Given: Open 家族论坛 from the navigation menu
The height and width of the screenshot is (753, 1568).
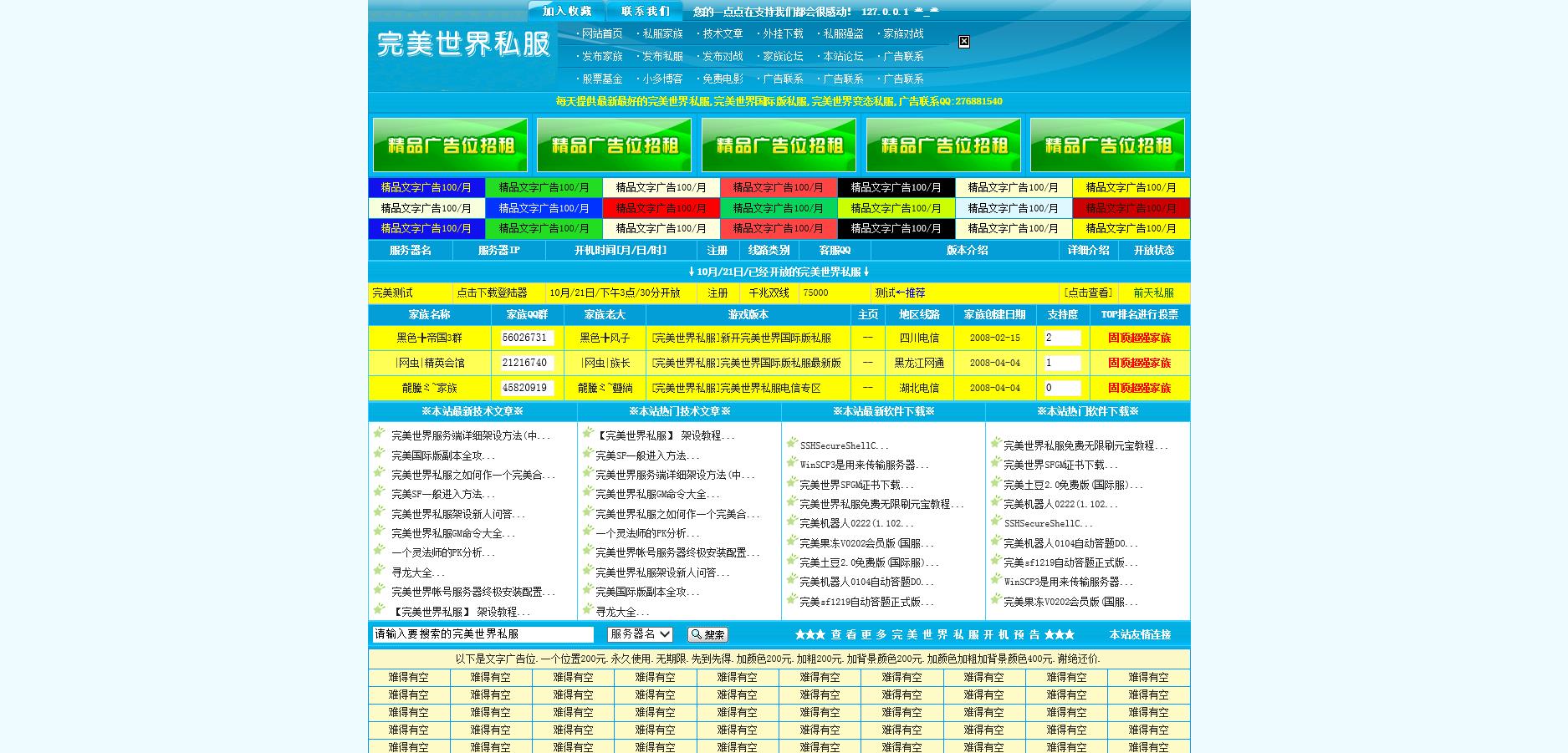Looking at the screenshot, I should (x=783, y=57).
